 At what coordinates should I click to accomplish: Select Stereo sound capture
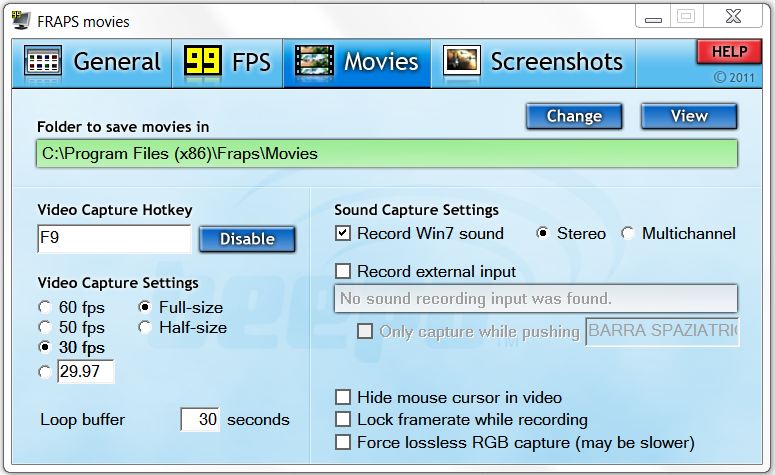click(x=542, y=233)
